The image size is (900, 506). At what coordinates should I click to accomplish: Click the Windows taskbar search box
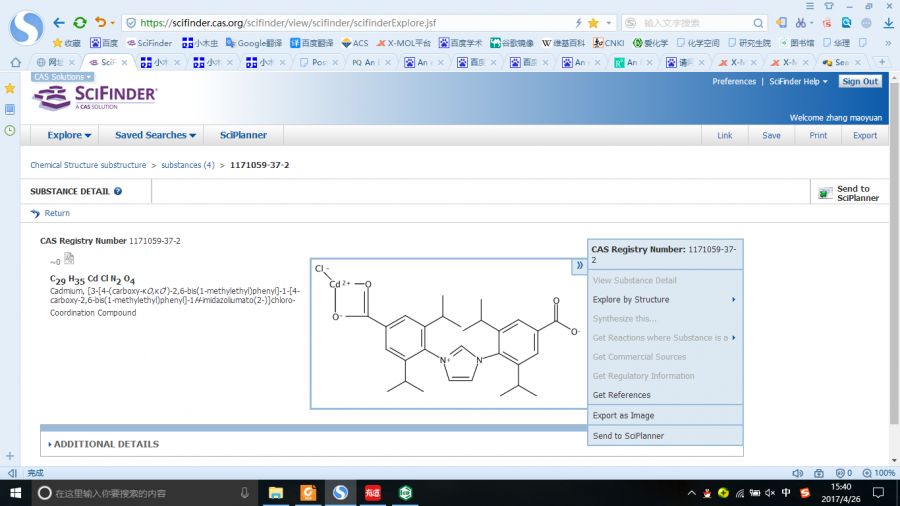143,493
